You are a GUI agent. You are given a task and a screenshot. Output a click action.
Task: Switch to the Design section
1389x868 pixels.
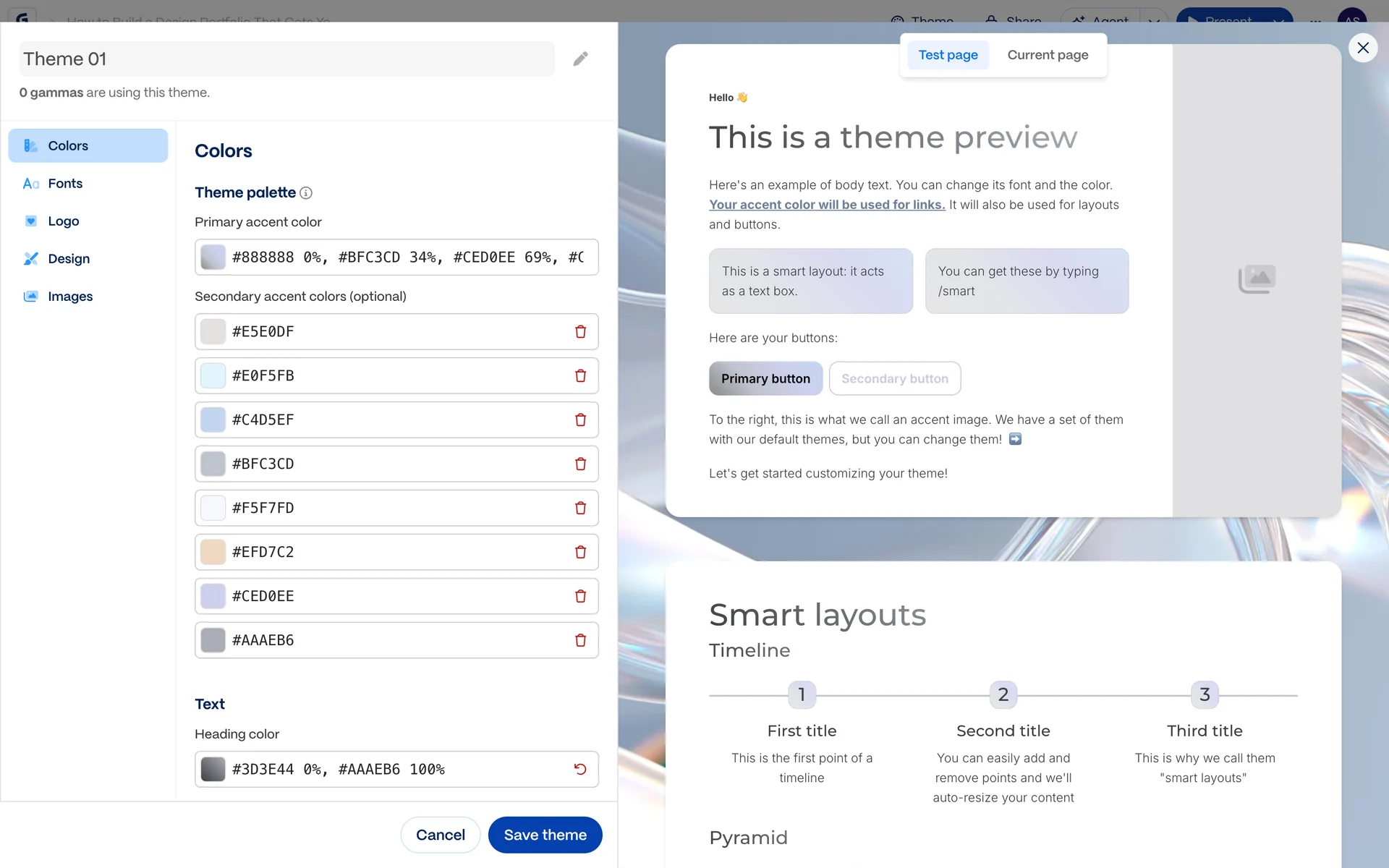[69, 259]
